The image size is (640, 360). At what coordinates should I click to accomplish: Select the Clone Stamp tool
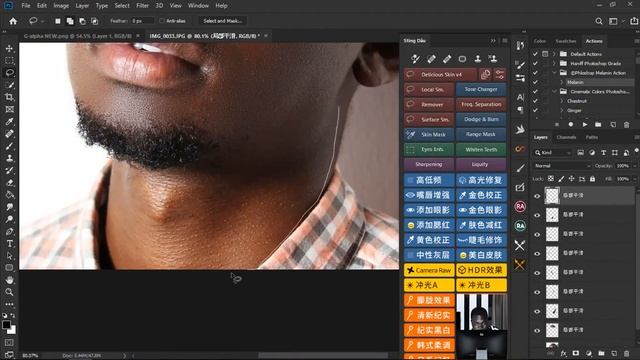click(9, 158)
